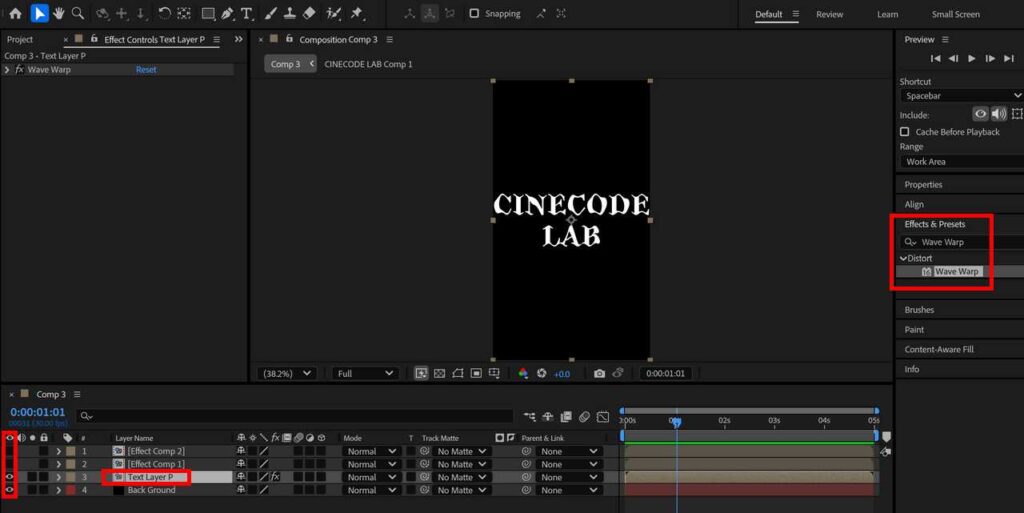
Task: Click the label color swatch of layer 1
Action: click(x=71, y=451)
